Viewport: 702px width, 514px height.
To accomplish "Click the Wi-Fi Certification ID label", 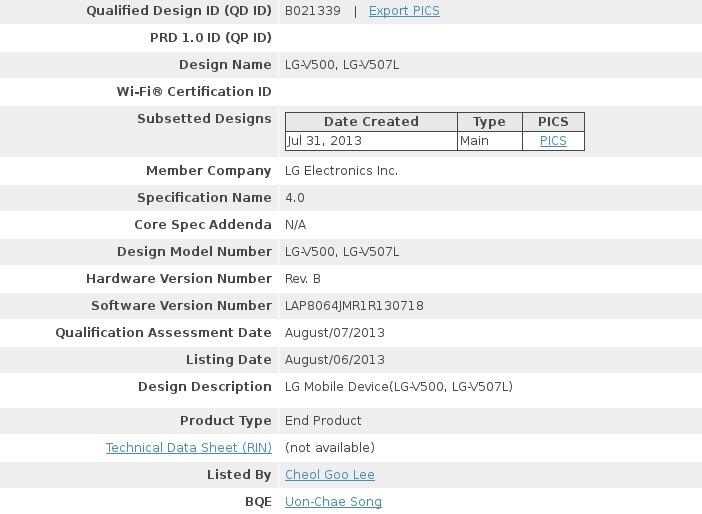I will 194,92.
